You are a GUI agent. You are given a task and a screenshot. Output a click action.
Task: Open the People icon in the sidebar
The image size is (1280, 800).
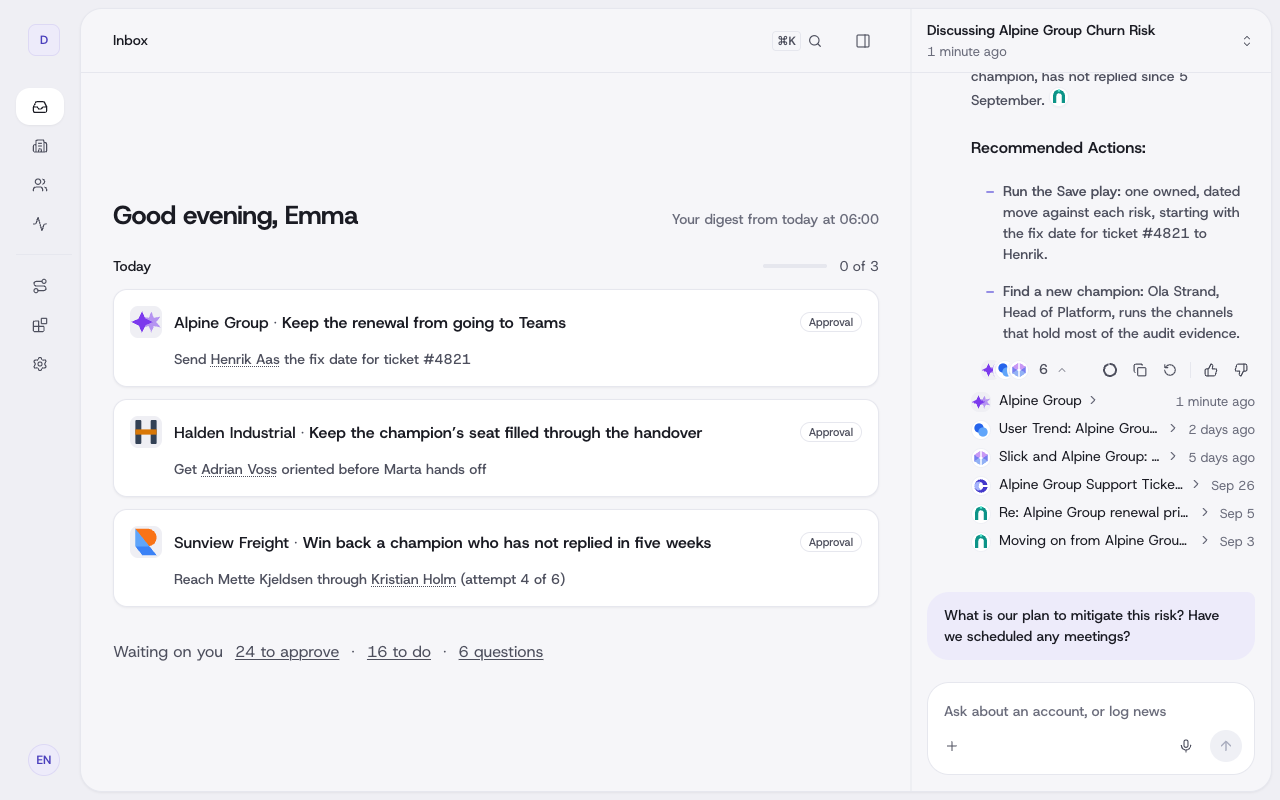(40, 185)
